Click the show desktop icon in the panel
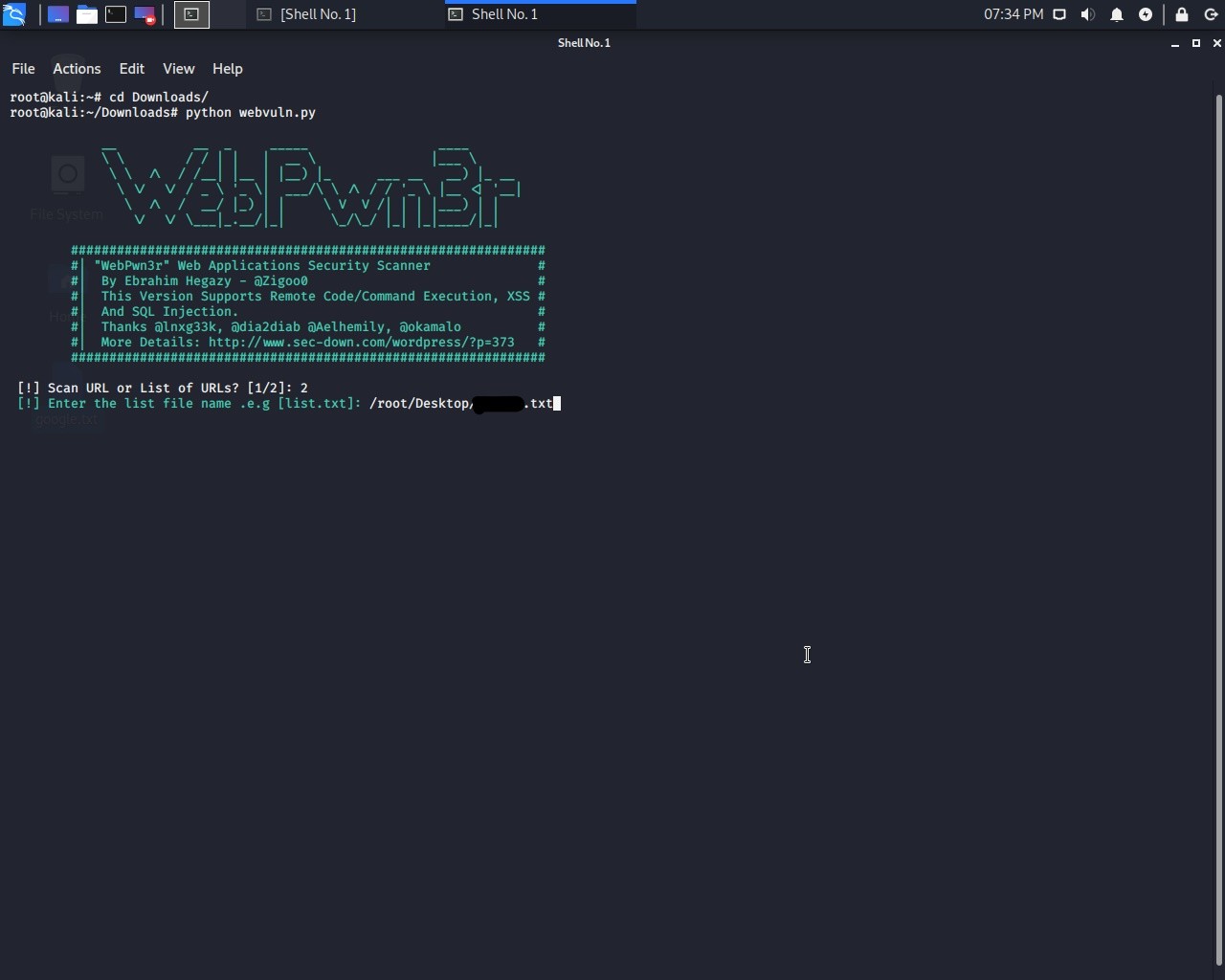 click(58, 14)
